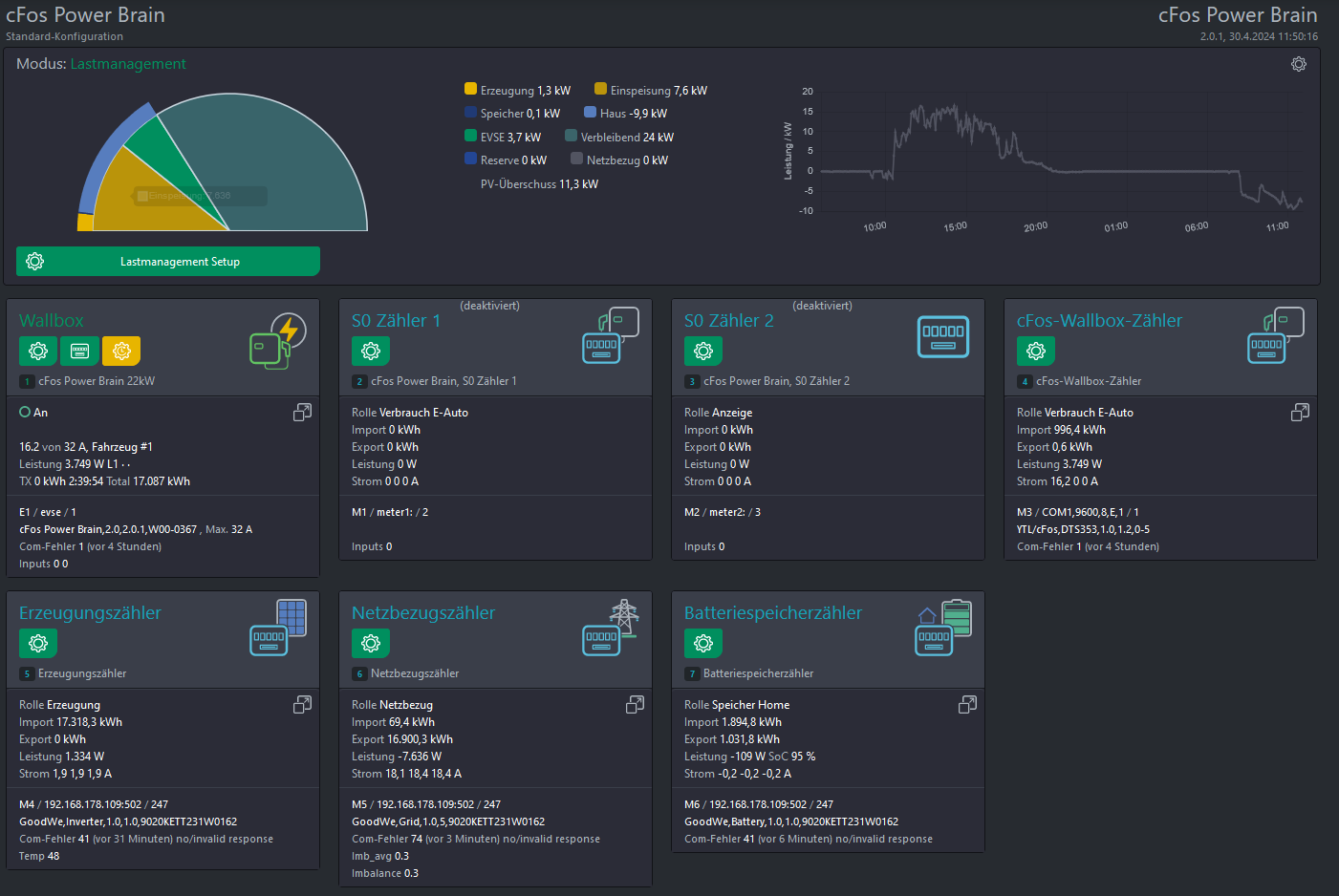Click the EVSE green legend swatch
Screen dimensions: 1339x896
[470, 136]
